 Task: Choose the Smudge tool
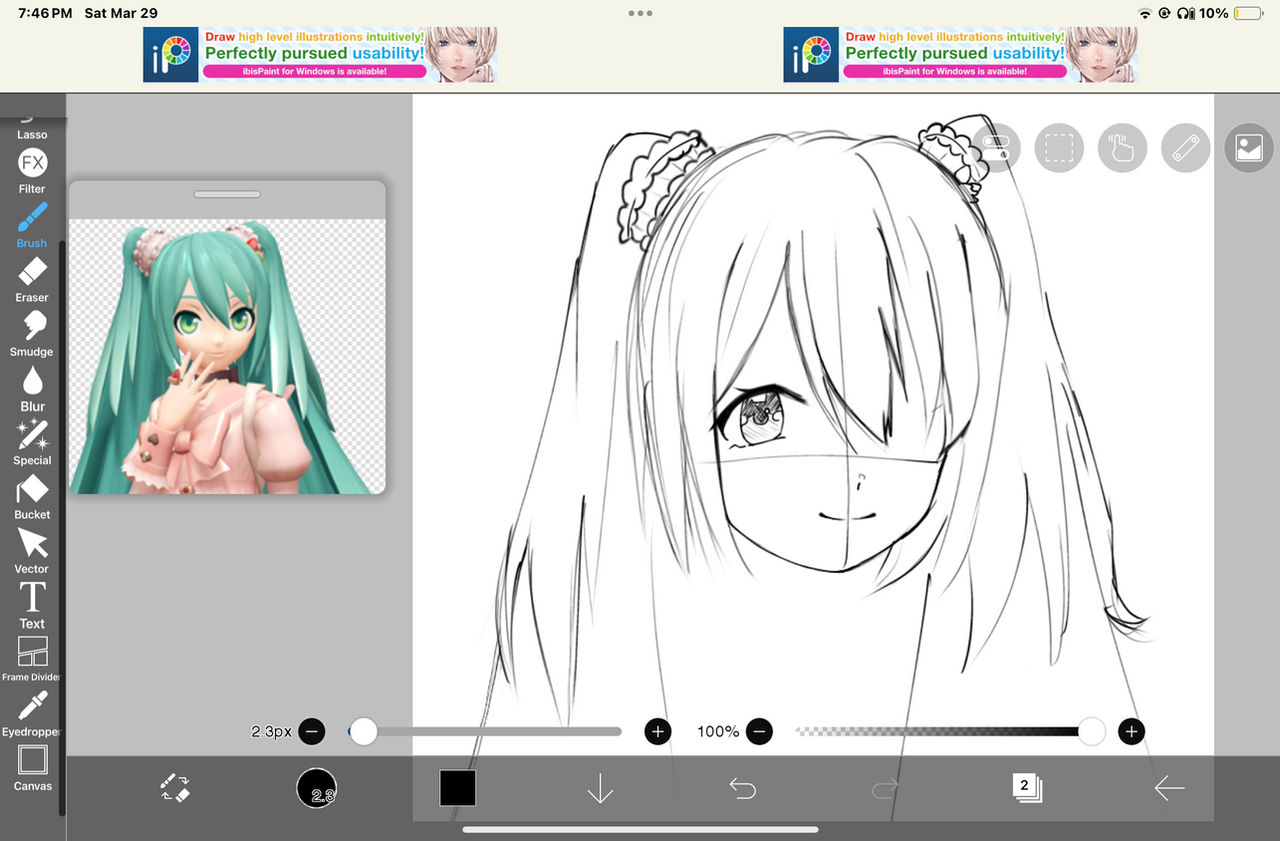click(32, 334)
